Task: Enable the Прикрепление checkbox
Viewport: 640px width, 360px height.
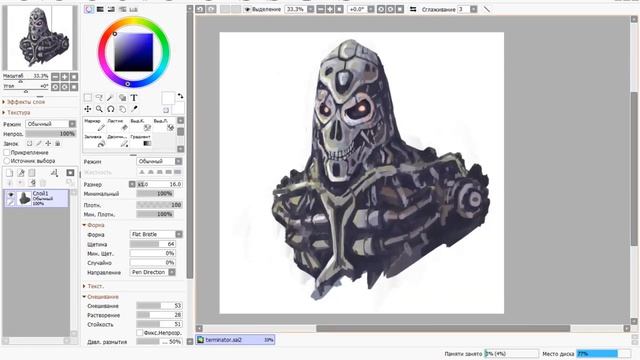Action: click(x=7, y=152)
